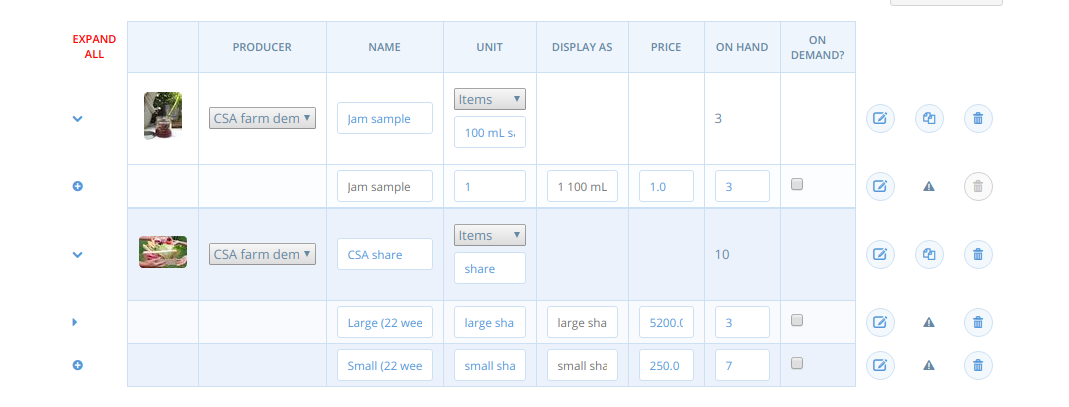The width and height of the screenshot is (1069, 407).
Task: Delete the Small (22 wee variant
Action: [978, 365]
